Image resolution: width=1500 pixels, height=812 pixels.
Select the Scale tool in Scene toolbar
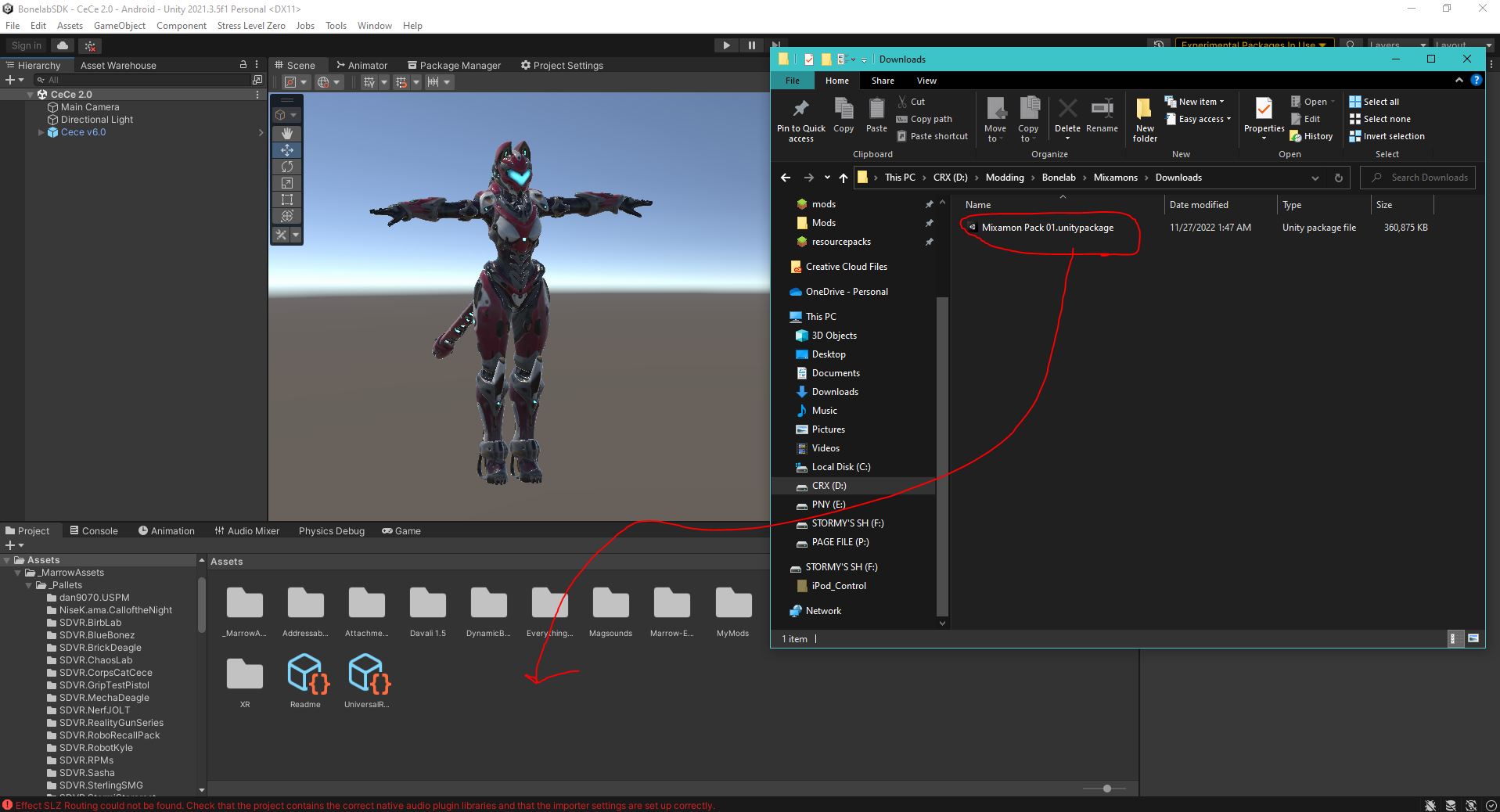pyautogui.click(x=286, y=183)
